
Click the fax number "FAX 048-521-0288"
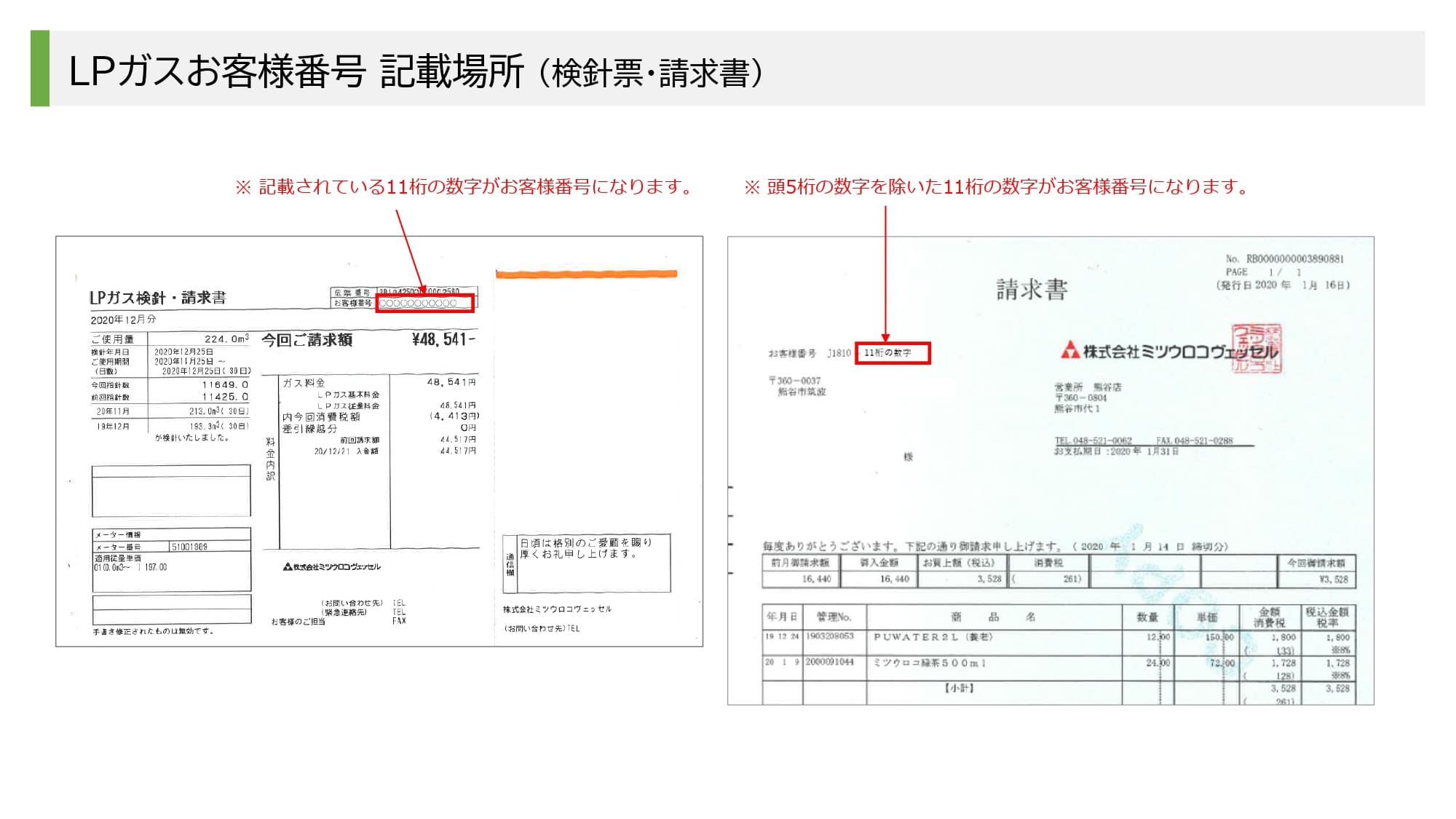tap(1195, 440)
